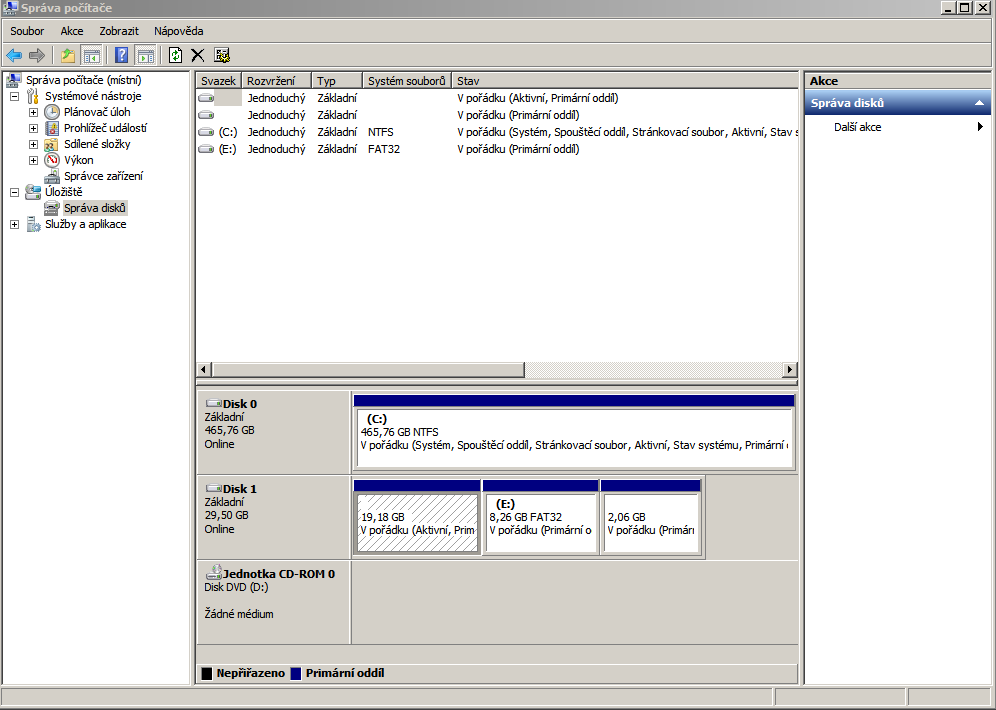Open the Nápověda menu

point(178,31)
